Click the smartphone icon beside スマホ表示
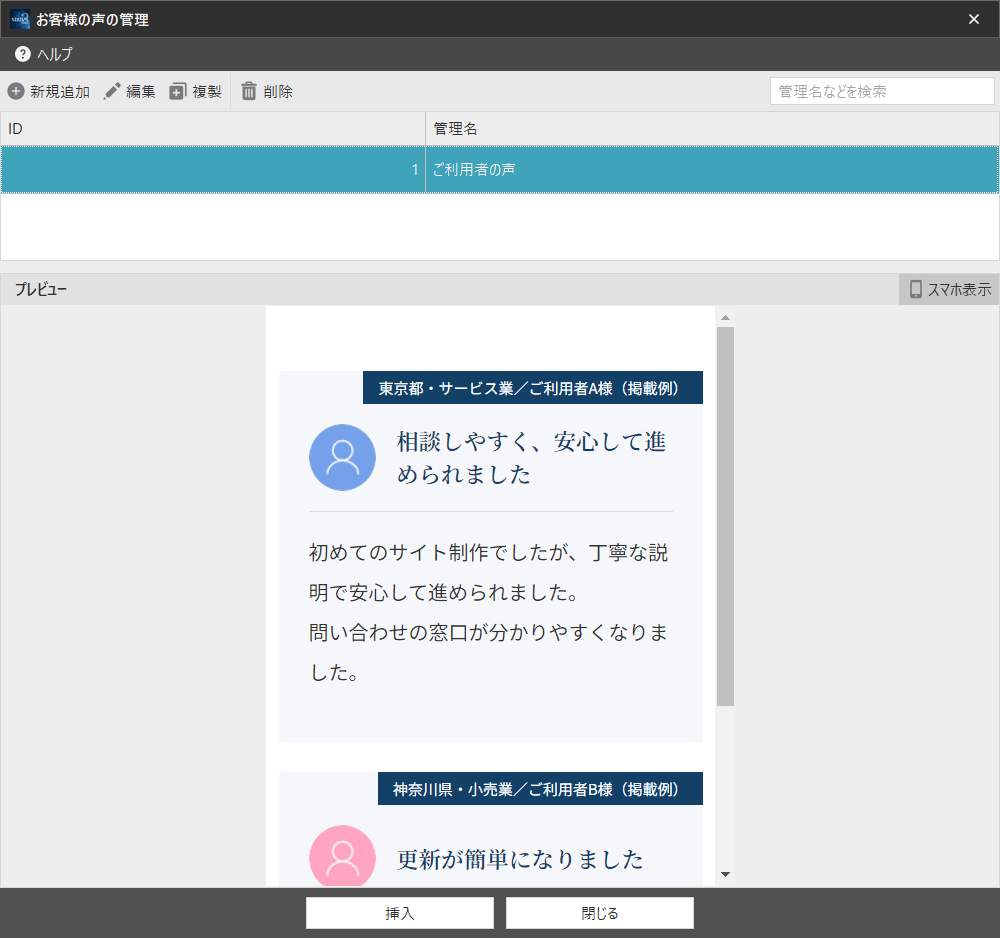This screenshot has width=1000, height=938. pos(916,289)
